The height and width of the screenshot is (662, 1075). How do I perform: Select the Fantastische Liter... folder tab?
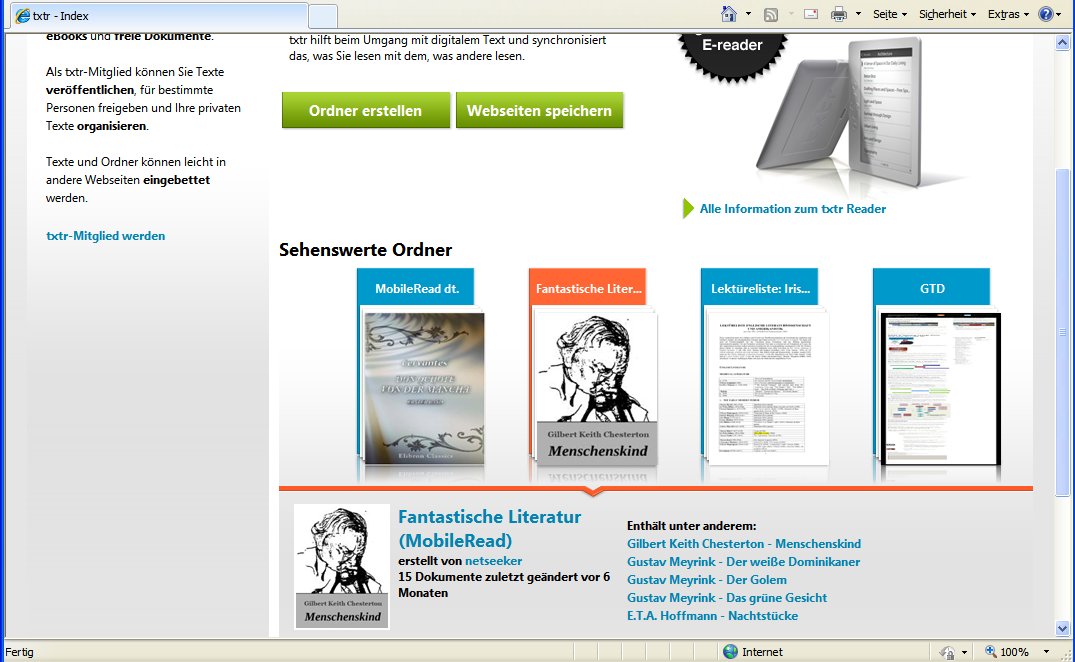pos(588,288)
